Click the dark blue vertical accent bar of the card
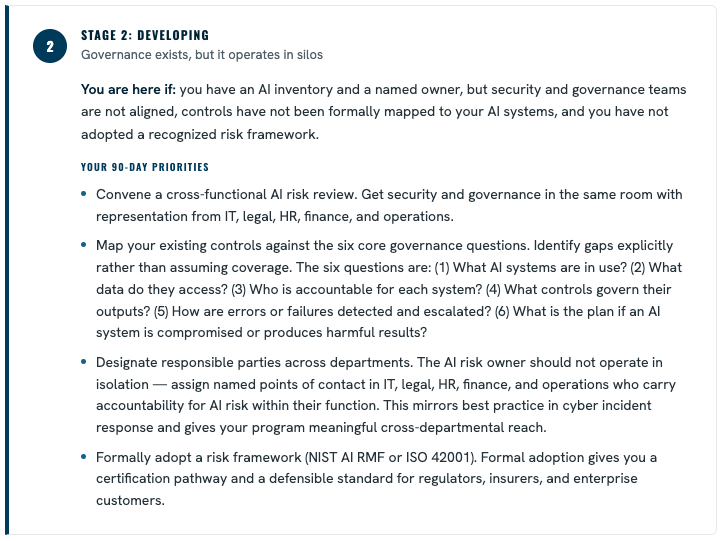Screen dimensions: 722x541 [x=7, y=271]
